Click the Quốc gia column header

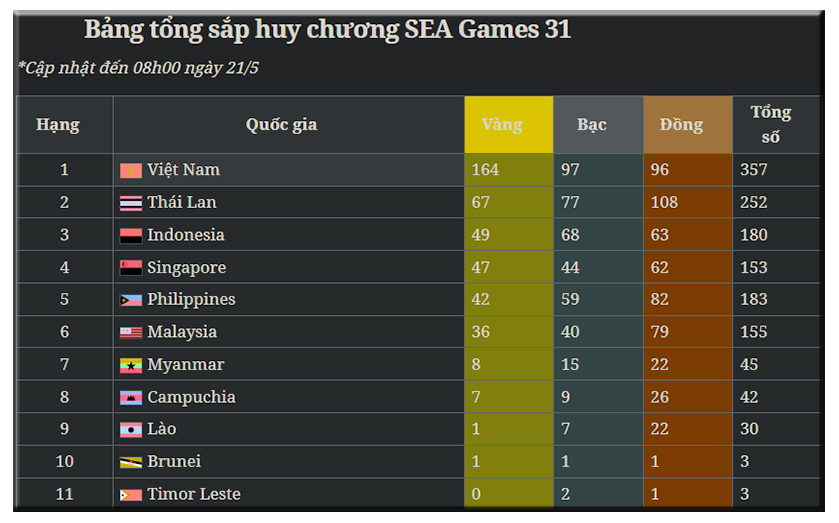pyautogui.click(x=281, y=125)
